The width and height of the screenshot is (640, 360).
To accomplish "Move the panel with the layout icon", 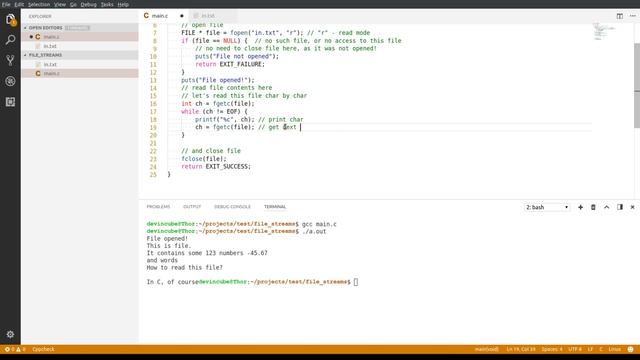I will pyautogui.click(x=620, y=207).
